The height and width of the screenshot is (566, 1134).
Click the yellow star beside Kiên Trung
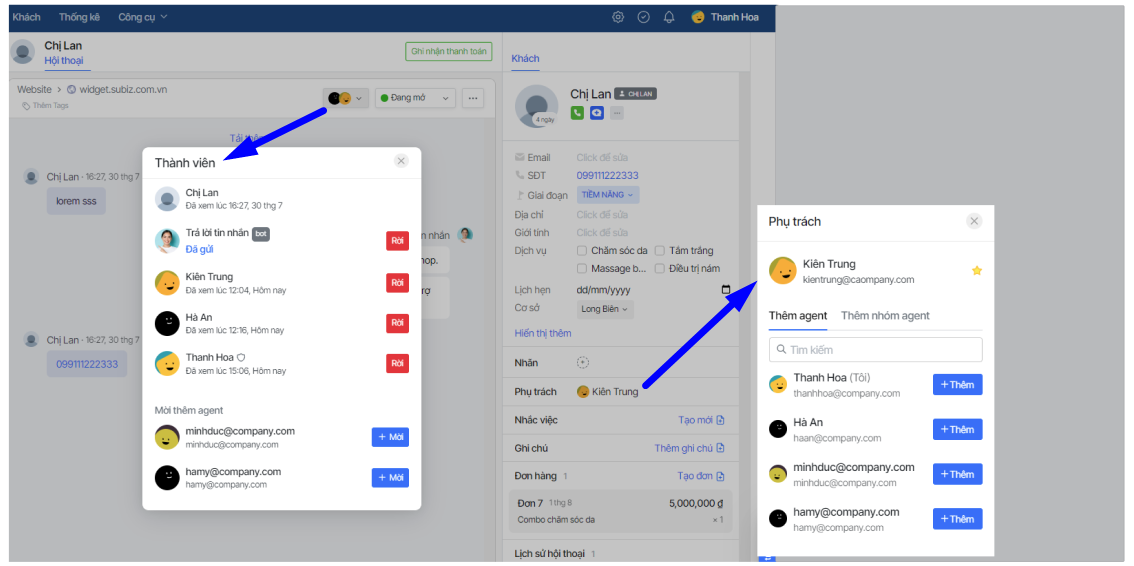point(977,271)
